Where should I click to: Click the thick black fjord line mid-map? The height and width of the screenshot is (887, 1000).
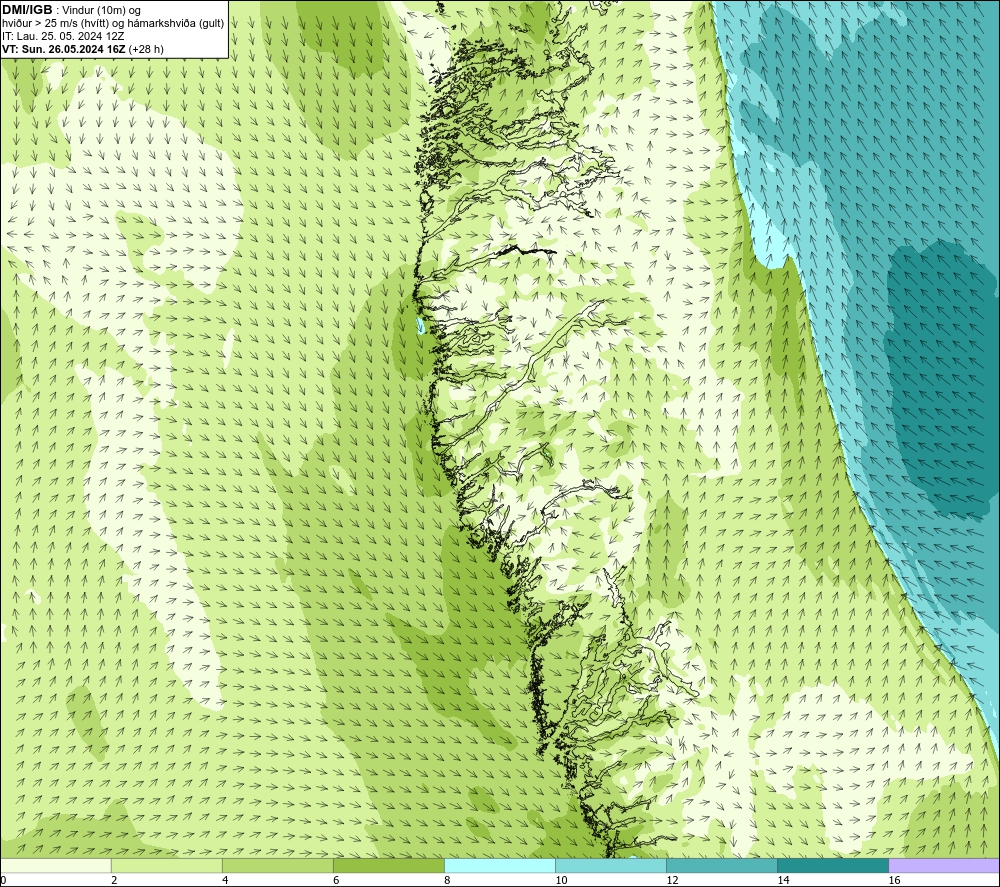[526, 251]
